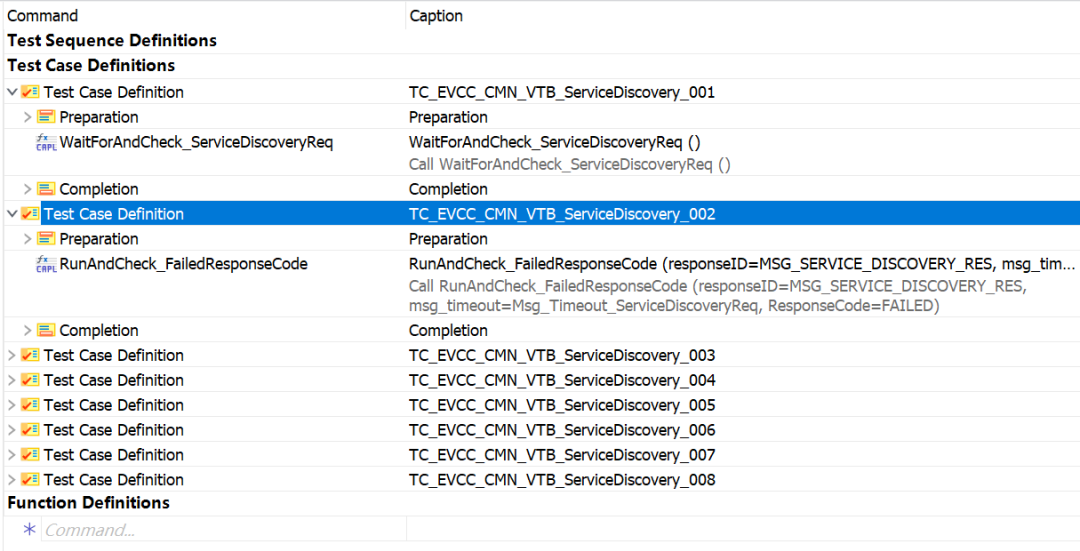The height and width of the screenshot is (551, 1080).
Task: Click the Preparation icon under ServiceDiscovery_001
Action: 46,117
